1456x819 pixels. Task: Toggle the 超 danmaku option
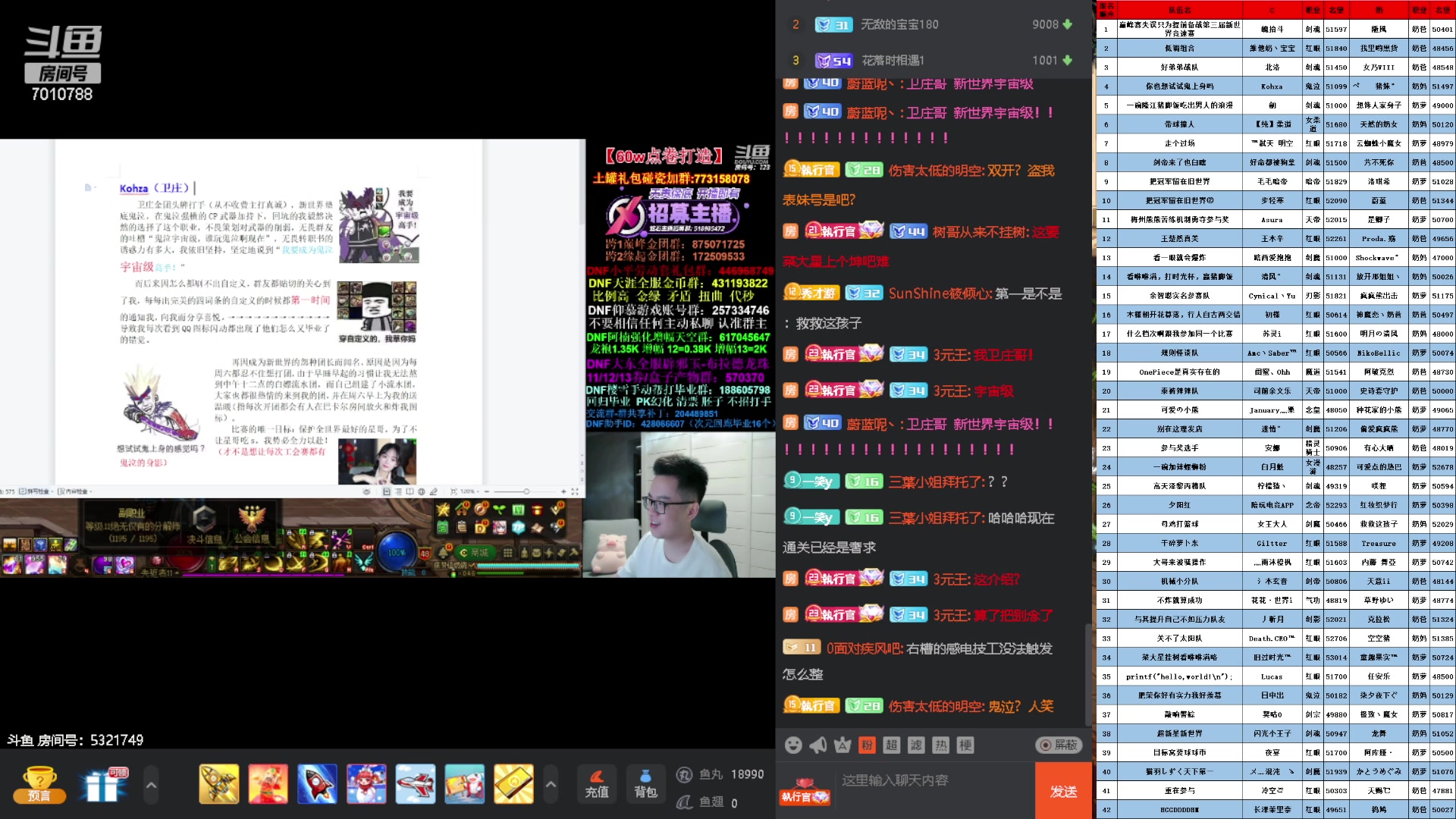pyautogui.click(x=892, y=745)
